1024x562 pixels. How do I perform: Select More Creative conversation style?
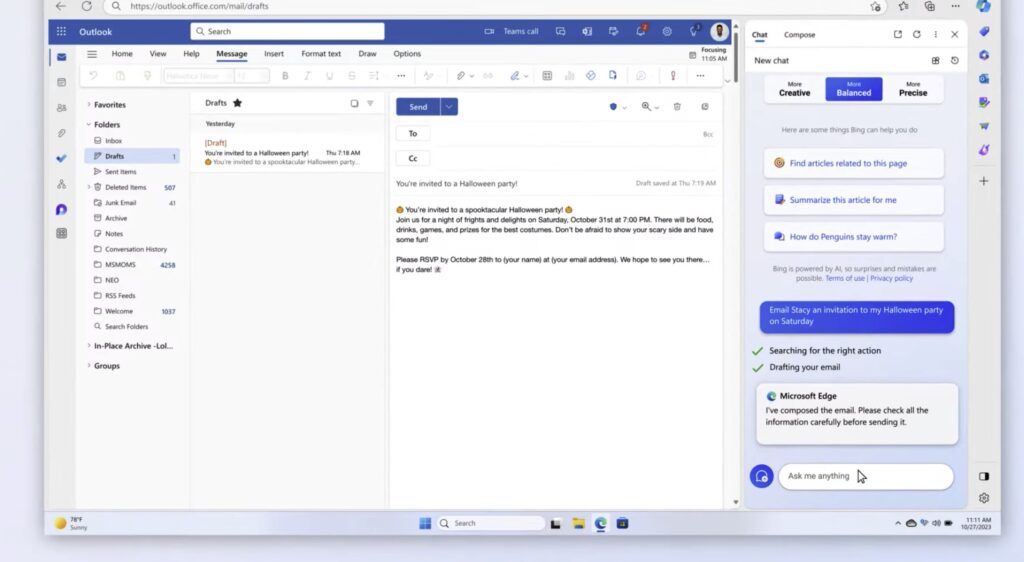[x=794, y=89]
